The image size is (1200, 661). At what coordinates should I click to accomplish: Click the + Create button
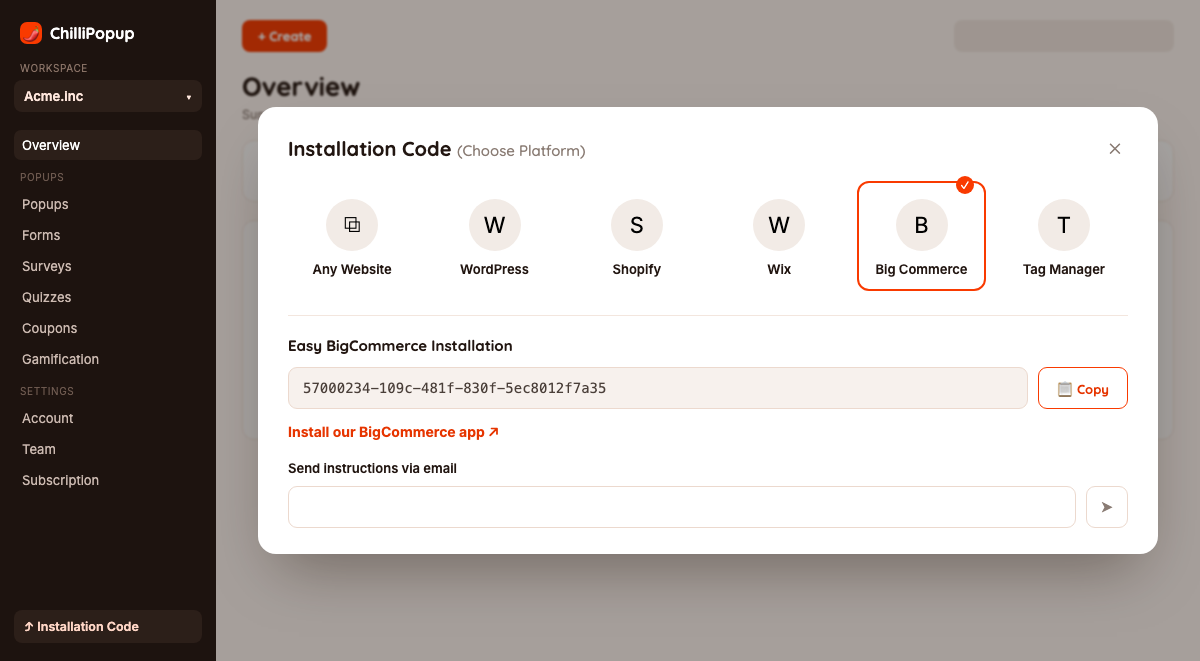(x=284, y=36)
